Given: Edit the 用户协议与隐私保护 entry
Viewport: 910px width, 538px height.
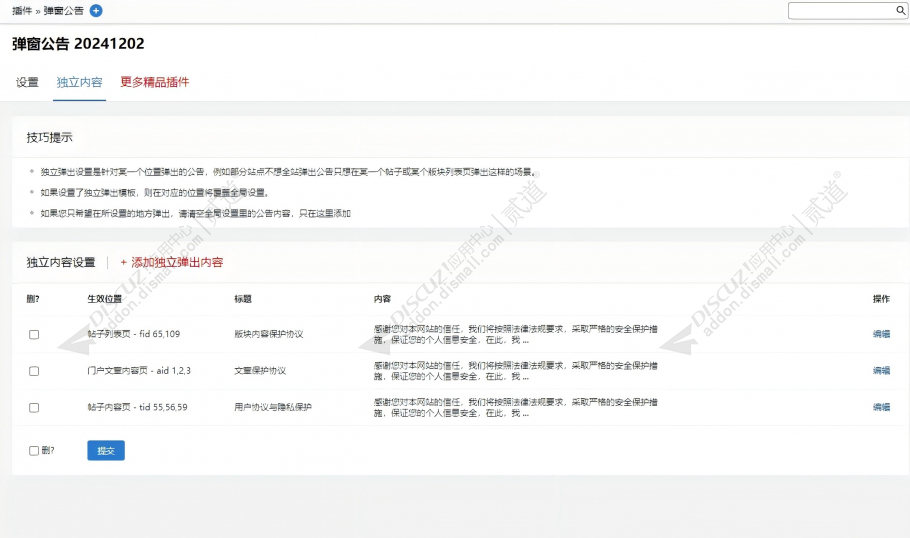Looking at the screenshot, I should pos(881,407).
